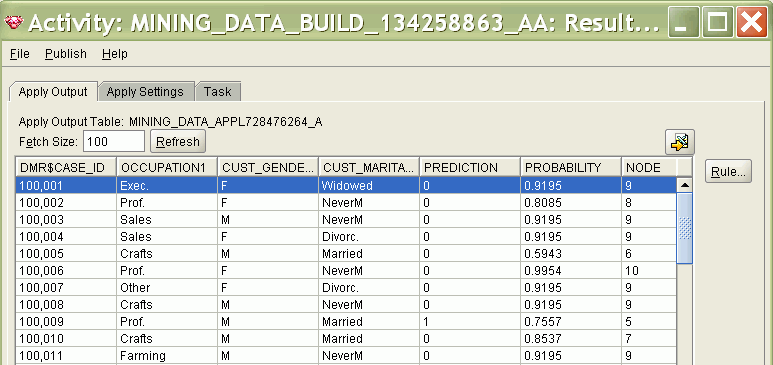Close the Activity window

tap(752, 22)
